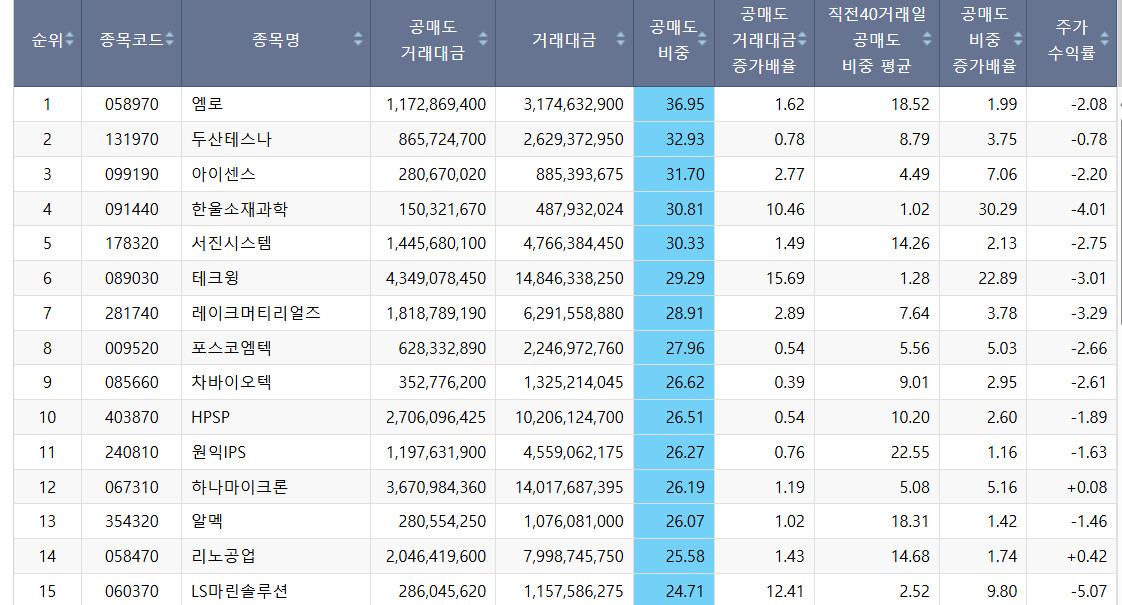Select stock name HPSP
The height and width of the screenshot is (605, 1122).
click(210, 417)
